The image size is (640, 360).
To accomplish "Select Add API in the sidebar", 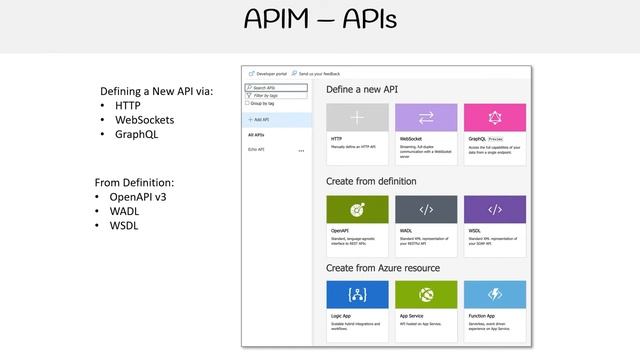I will [x=277, y=120].
